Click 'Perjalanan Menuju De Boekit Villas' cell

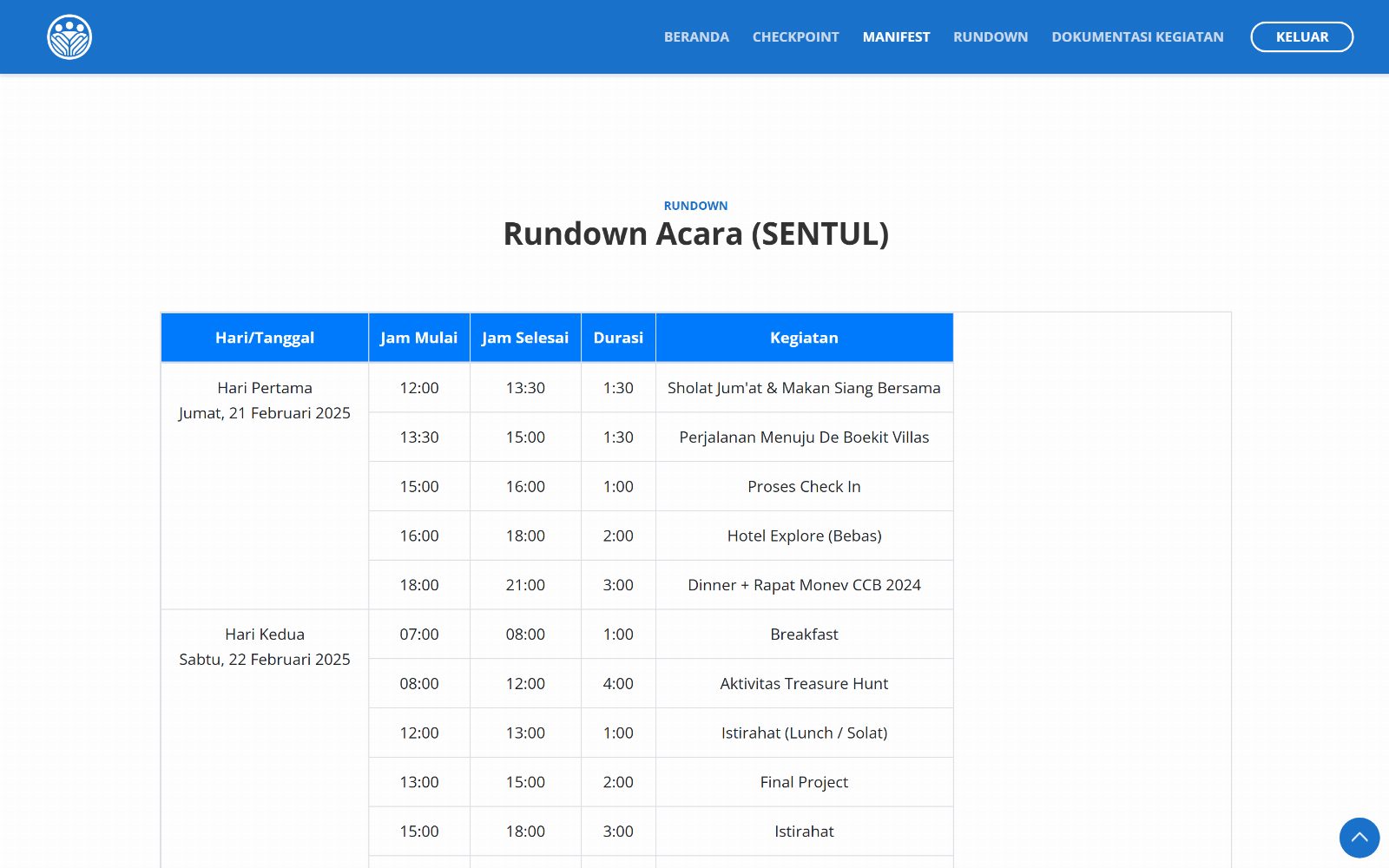pyautogui.click(x=804, y=437)
